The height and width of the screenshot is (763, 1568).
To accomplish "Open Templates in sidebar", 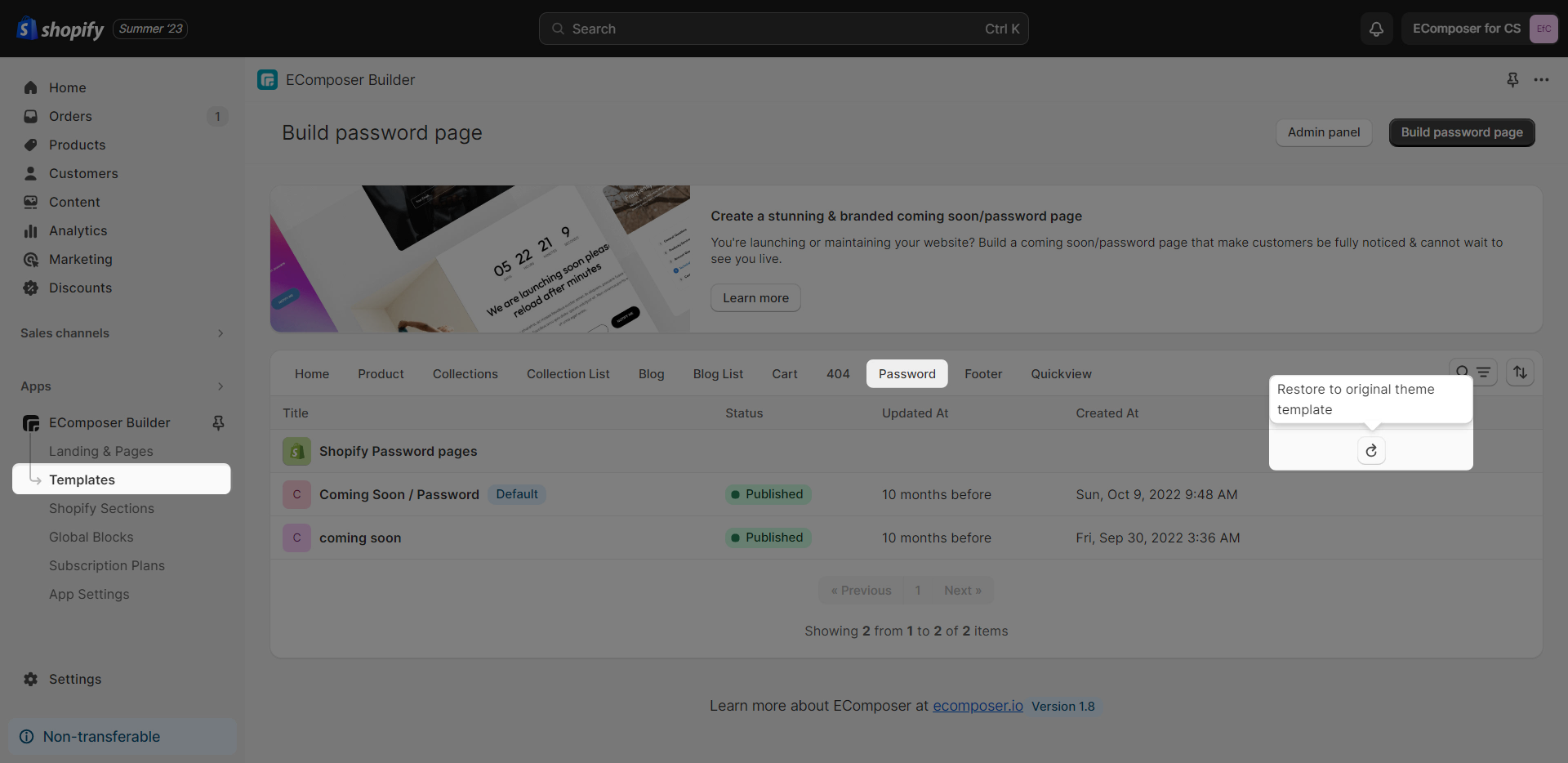I will 122,480.
